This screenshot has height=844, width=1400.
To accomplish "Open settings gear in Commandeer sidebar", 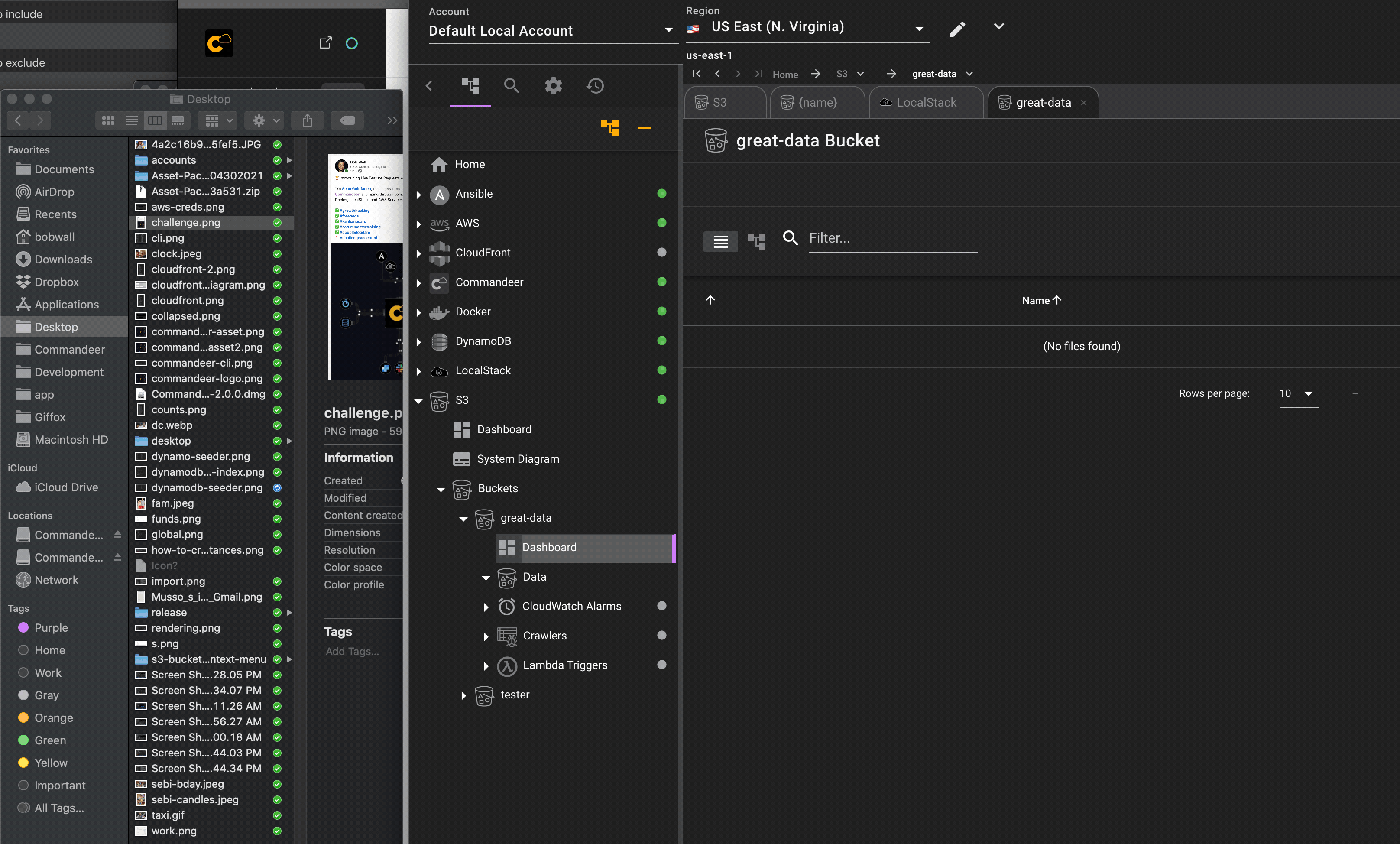I will pos(554,86).
